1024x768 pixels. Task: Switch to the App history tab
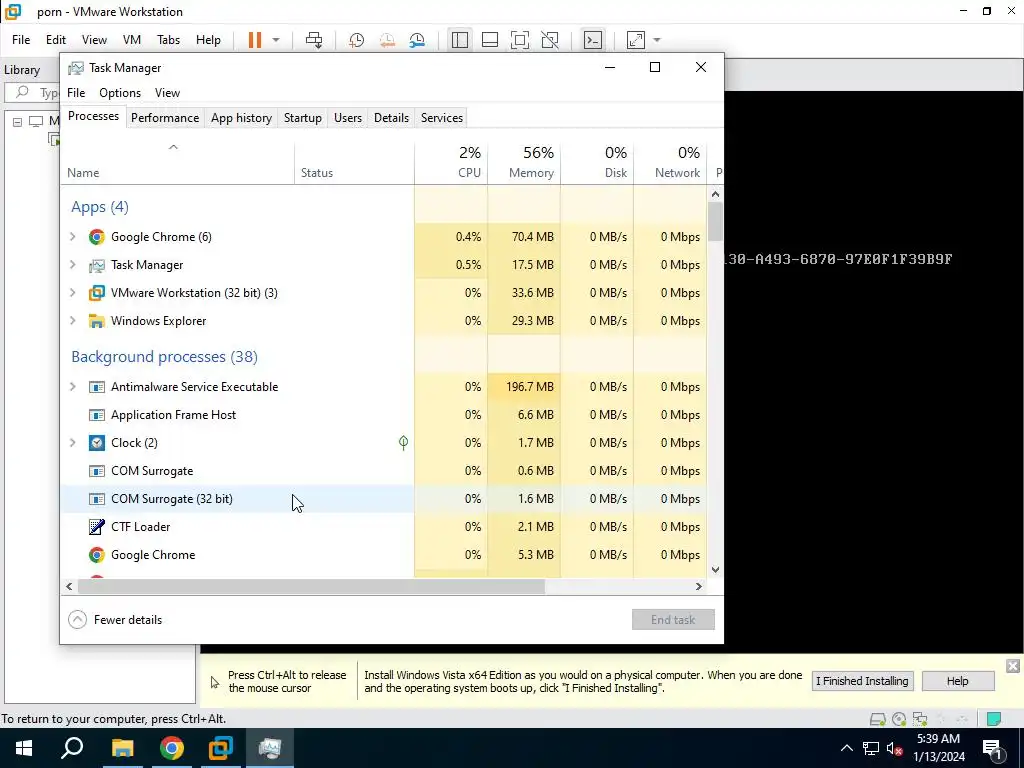[241, 118]
